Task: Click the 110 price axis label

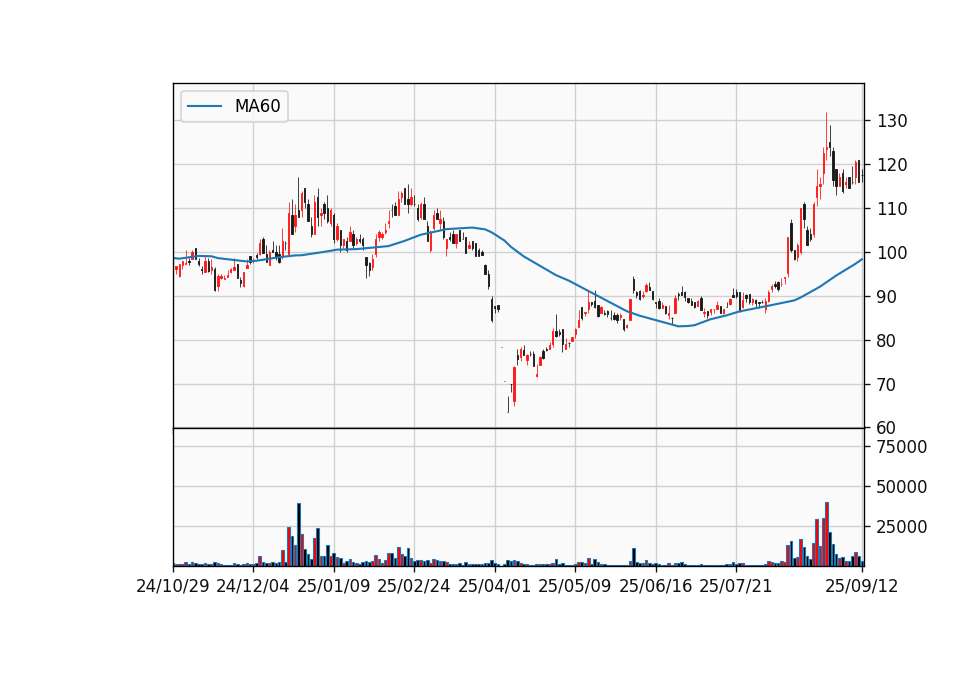Action: (x=892, y=209)
